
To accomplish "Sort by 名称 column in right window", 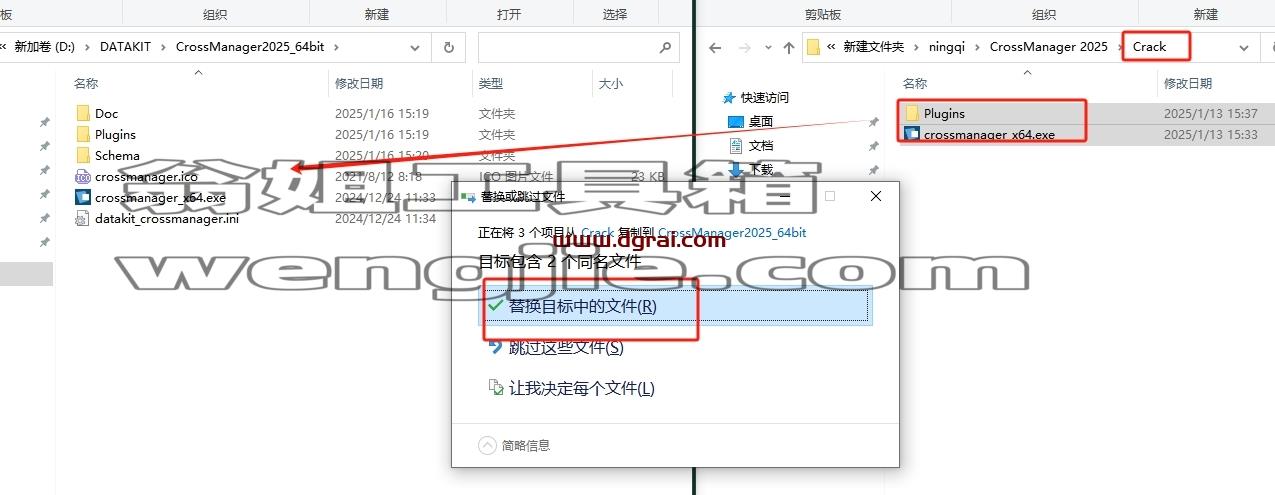I will click(915, 84).
